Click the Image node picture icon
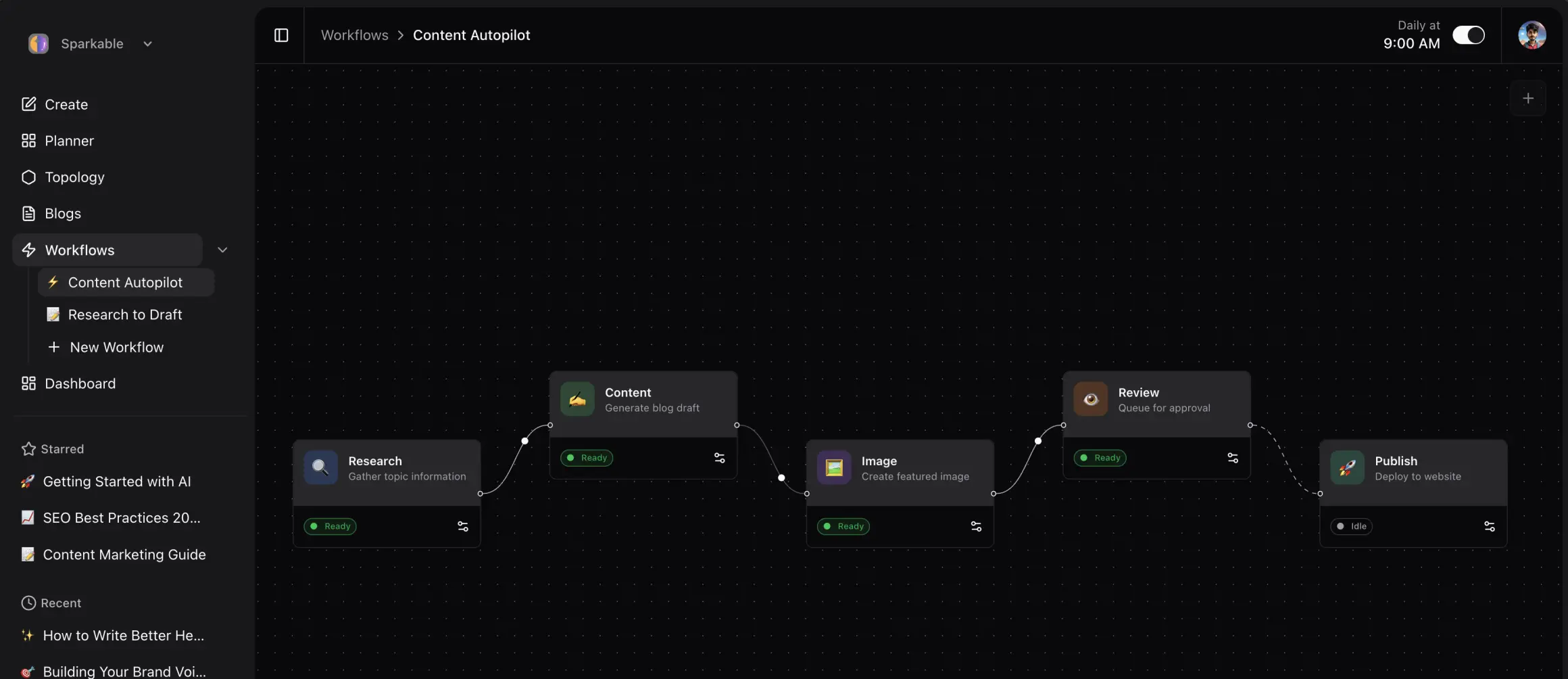The width and height of the screenshot is (1568, 679). coord(834,467)
